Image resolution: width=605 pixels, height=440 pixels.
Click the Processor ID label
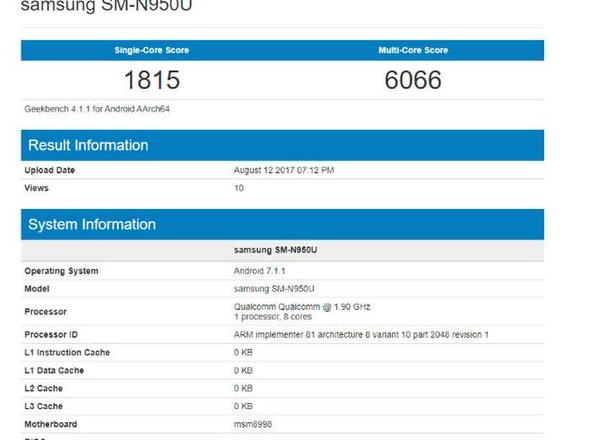click(x=51, y=335)
